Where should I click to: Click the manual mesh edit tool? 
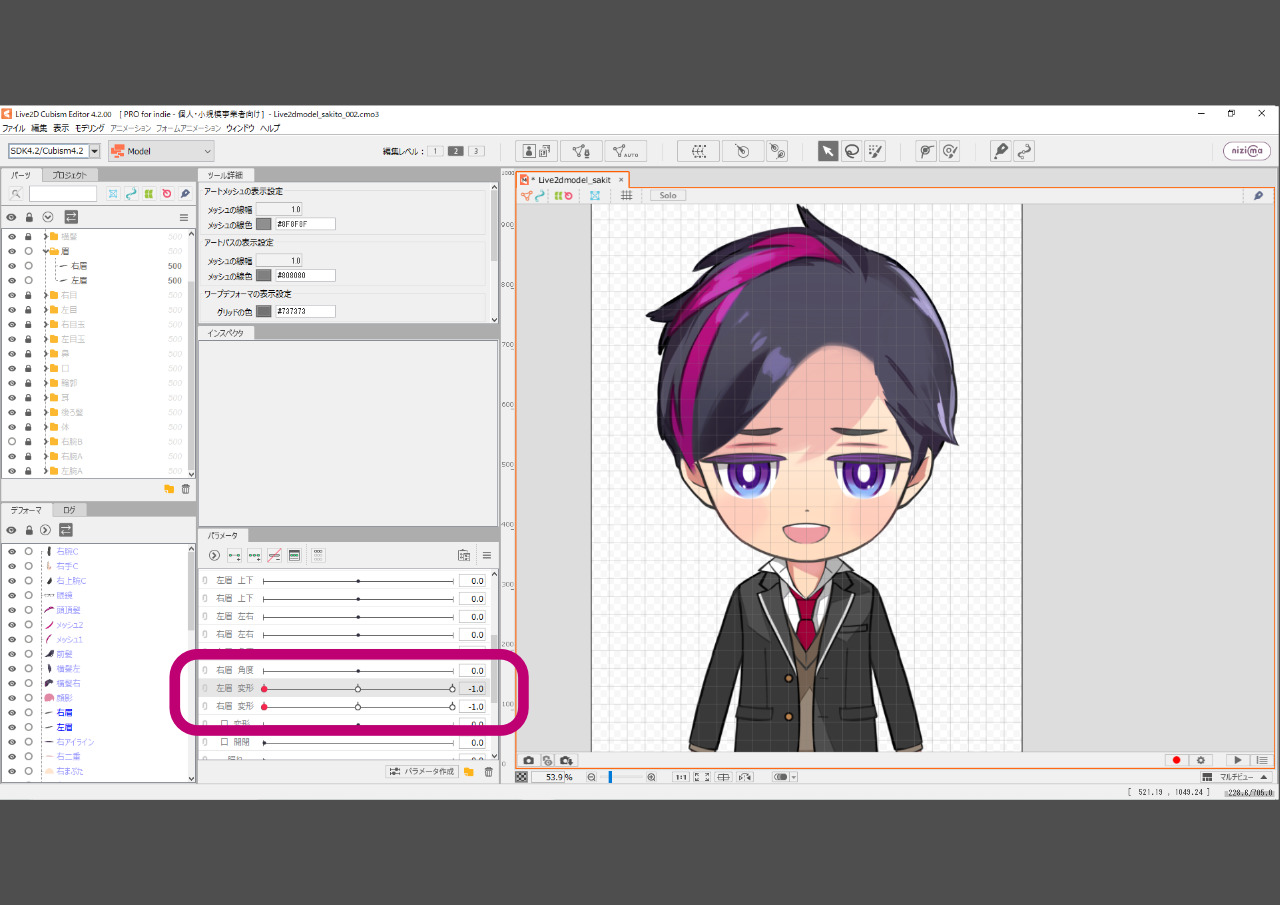[581, 151]
